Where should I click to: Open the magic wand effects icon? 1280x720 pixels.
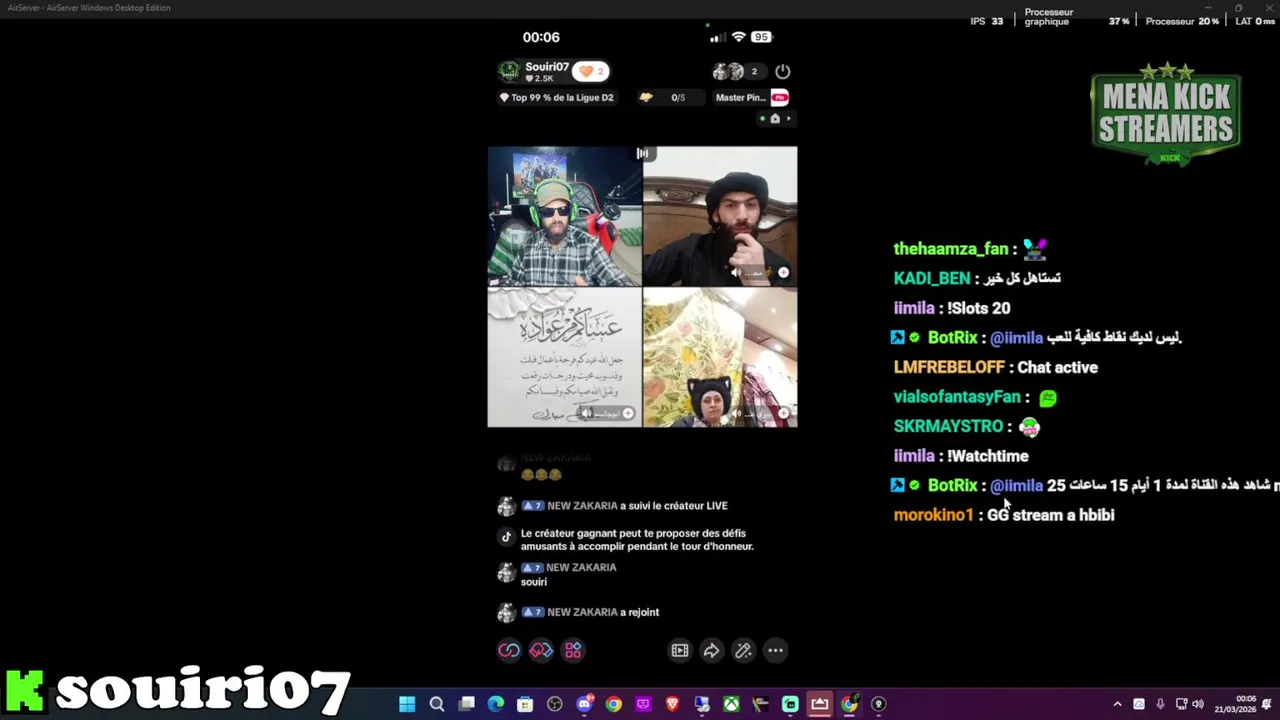pyautogui.click(x=743, y=651)
